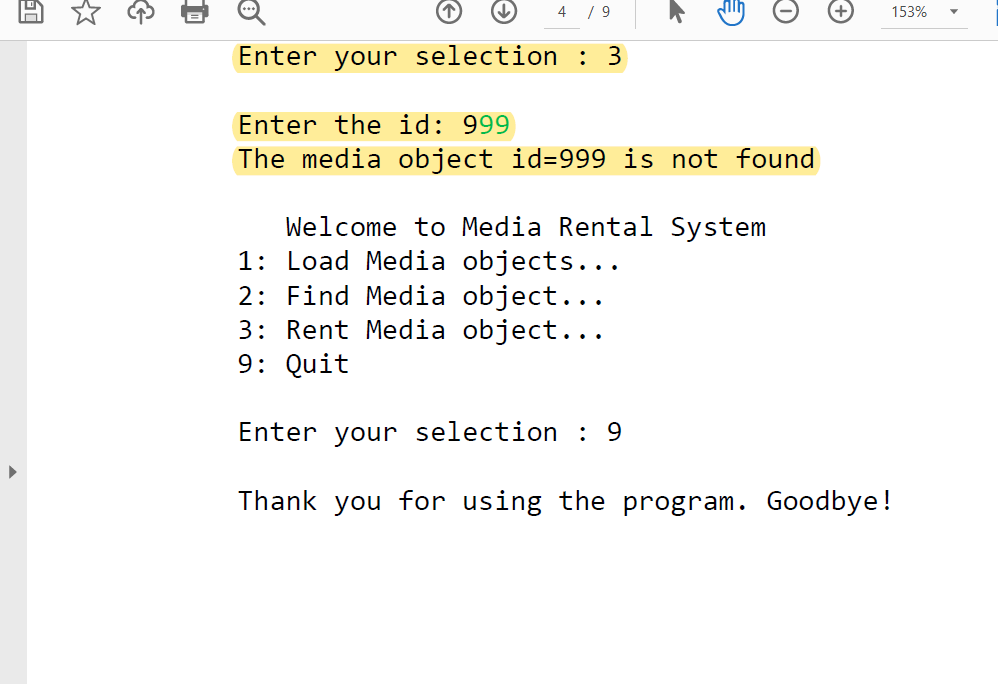Click the 'Welcome to Media Rental System' heading
This screenshot has width=998, height=684.
(x=525, y=227)
